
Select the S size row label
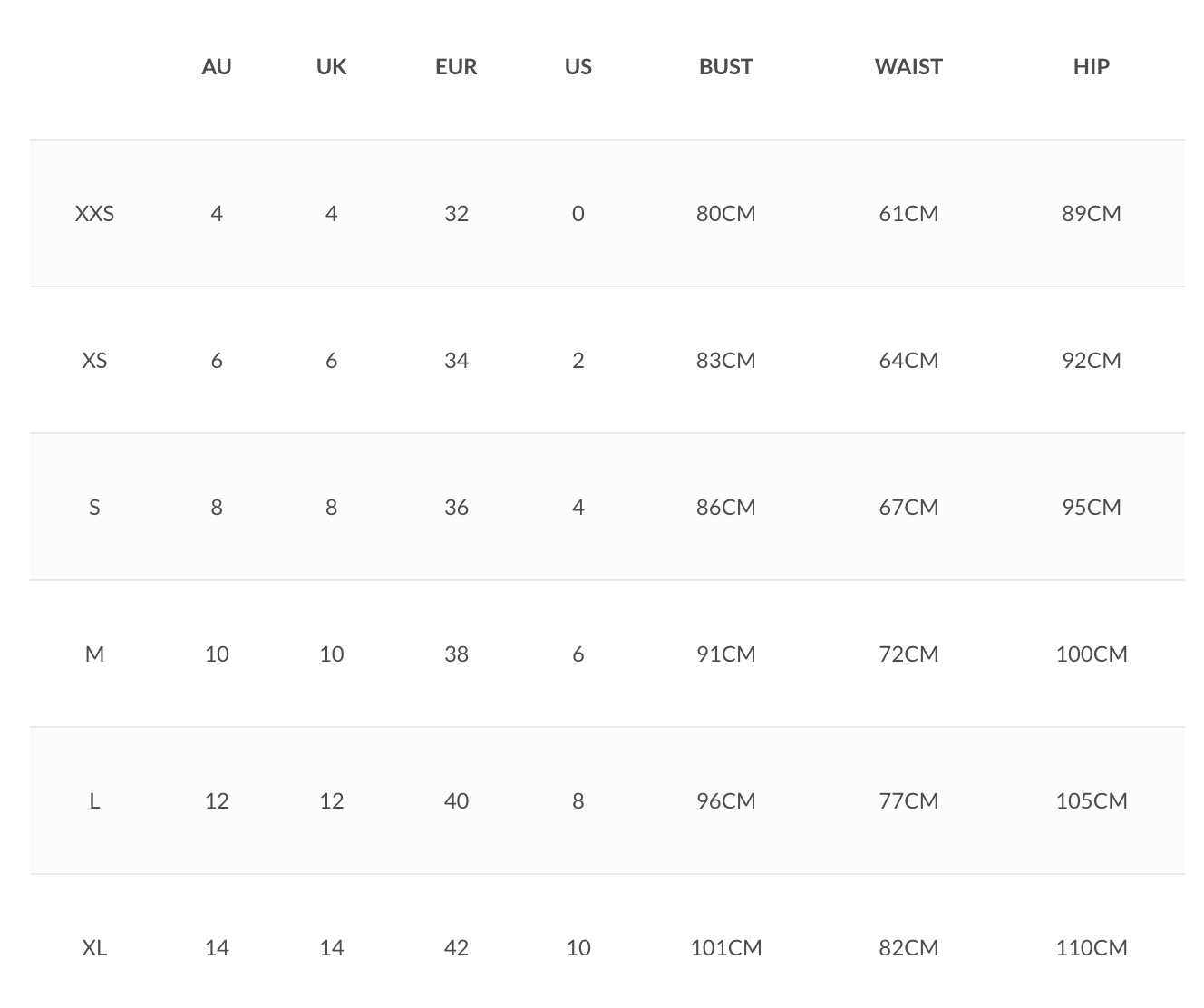[94, 508]
